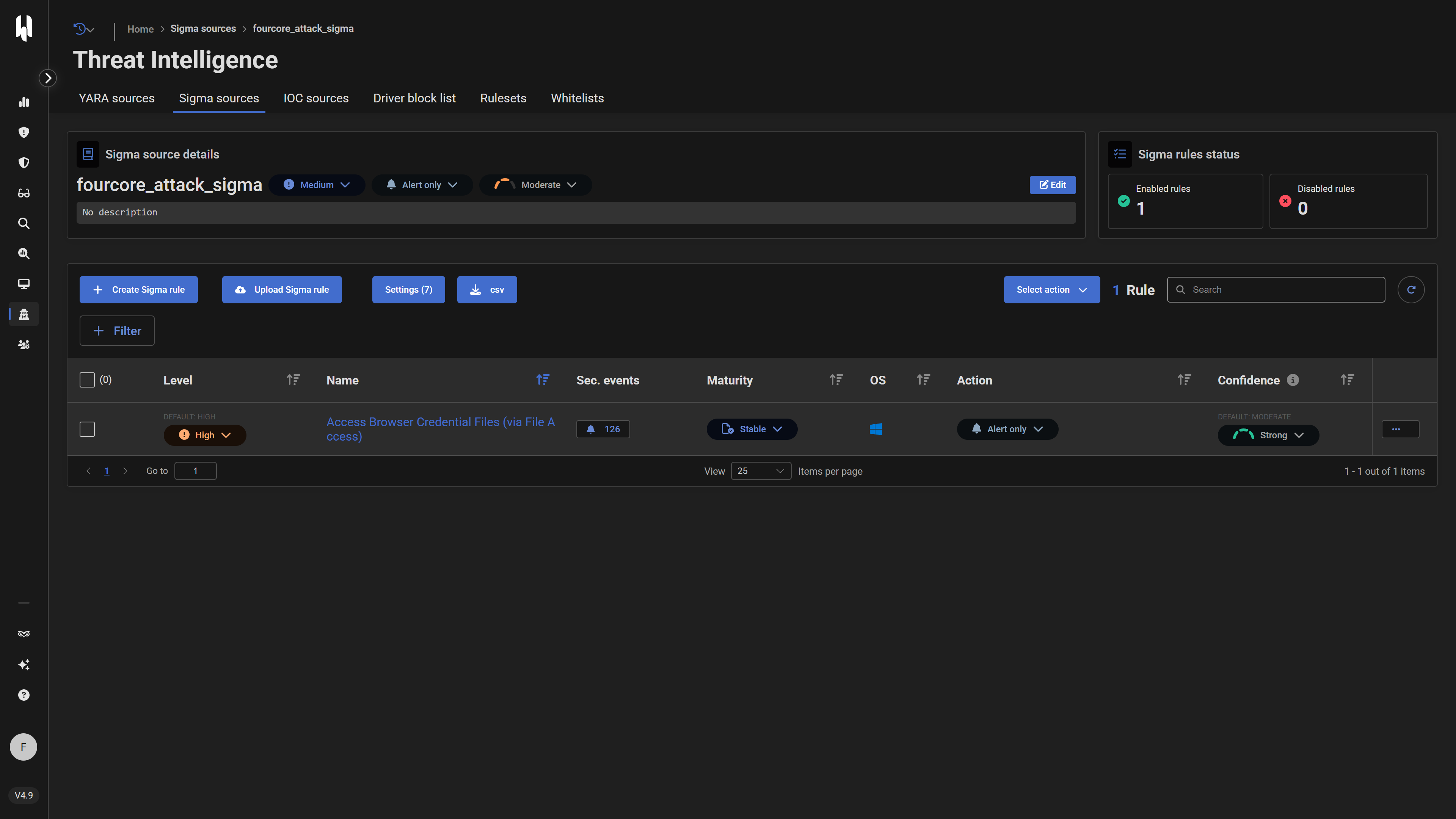Sort by the Action column
Viewport: 1456px width, 819px height.
[x=1184, y=380]
